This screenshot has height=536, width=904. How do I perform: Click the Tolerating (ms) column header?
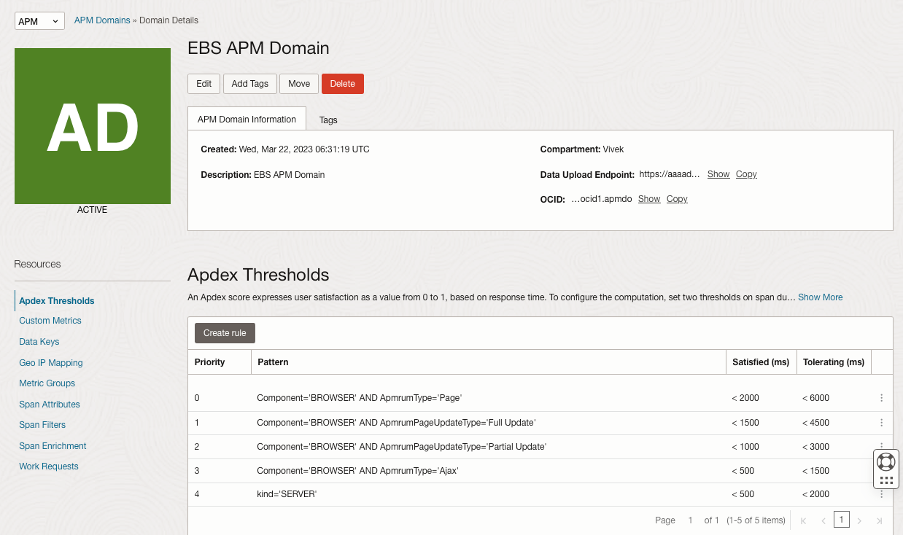[833, 362]
